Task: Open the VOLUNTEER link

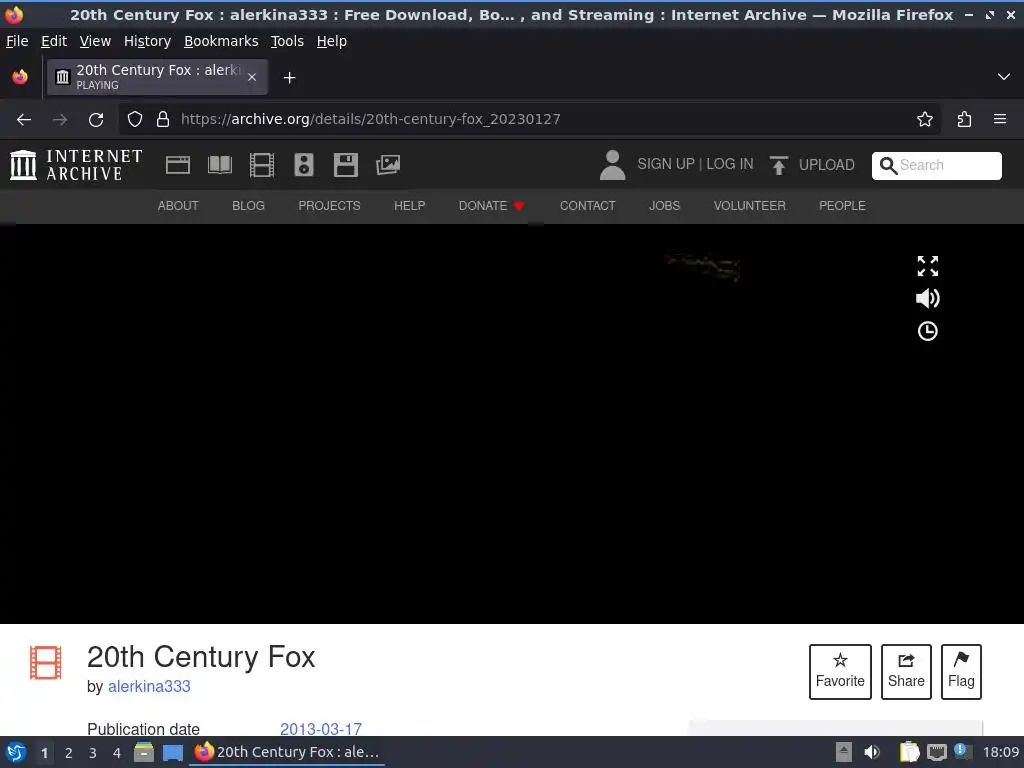Action: click(x=749, y=206)
